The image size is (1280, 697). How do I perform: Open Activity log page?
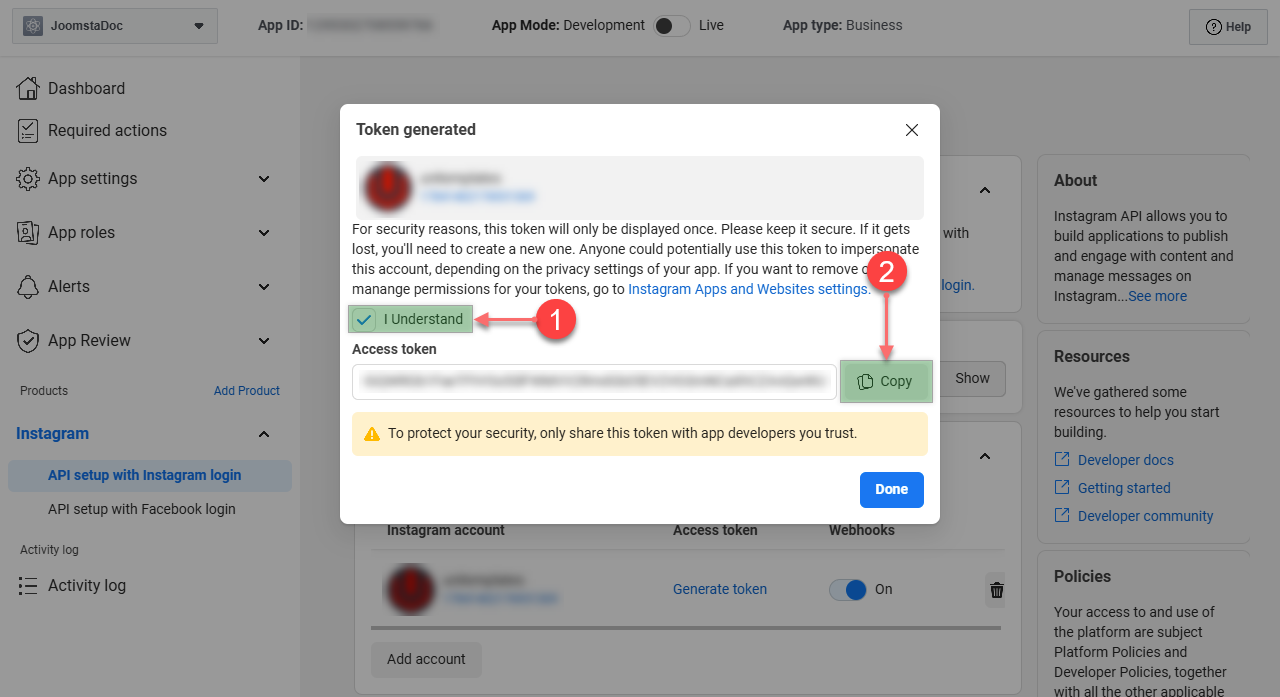tap(87, 586)
